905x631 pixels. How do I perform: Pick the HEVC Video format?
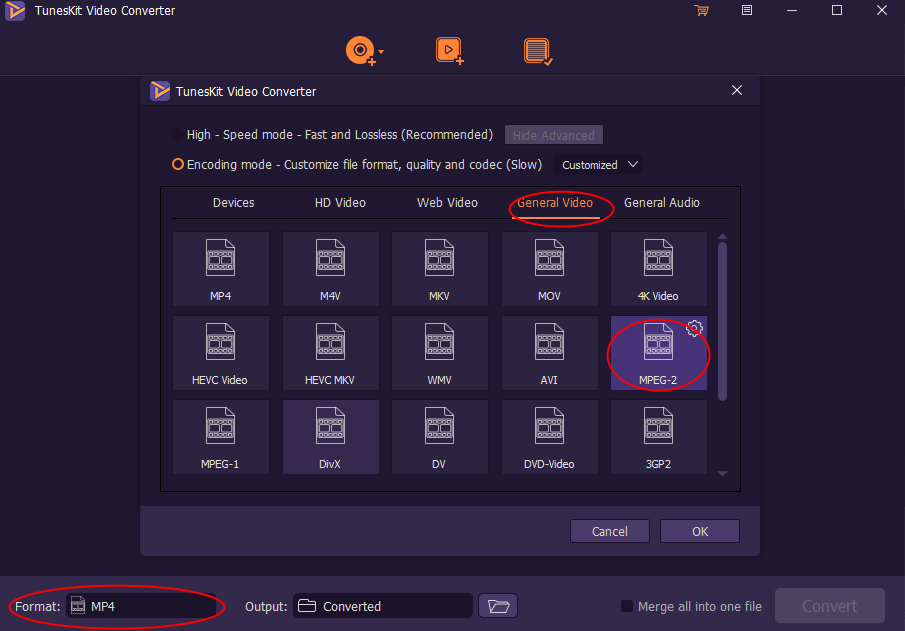[220, 353]
